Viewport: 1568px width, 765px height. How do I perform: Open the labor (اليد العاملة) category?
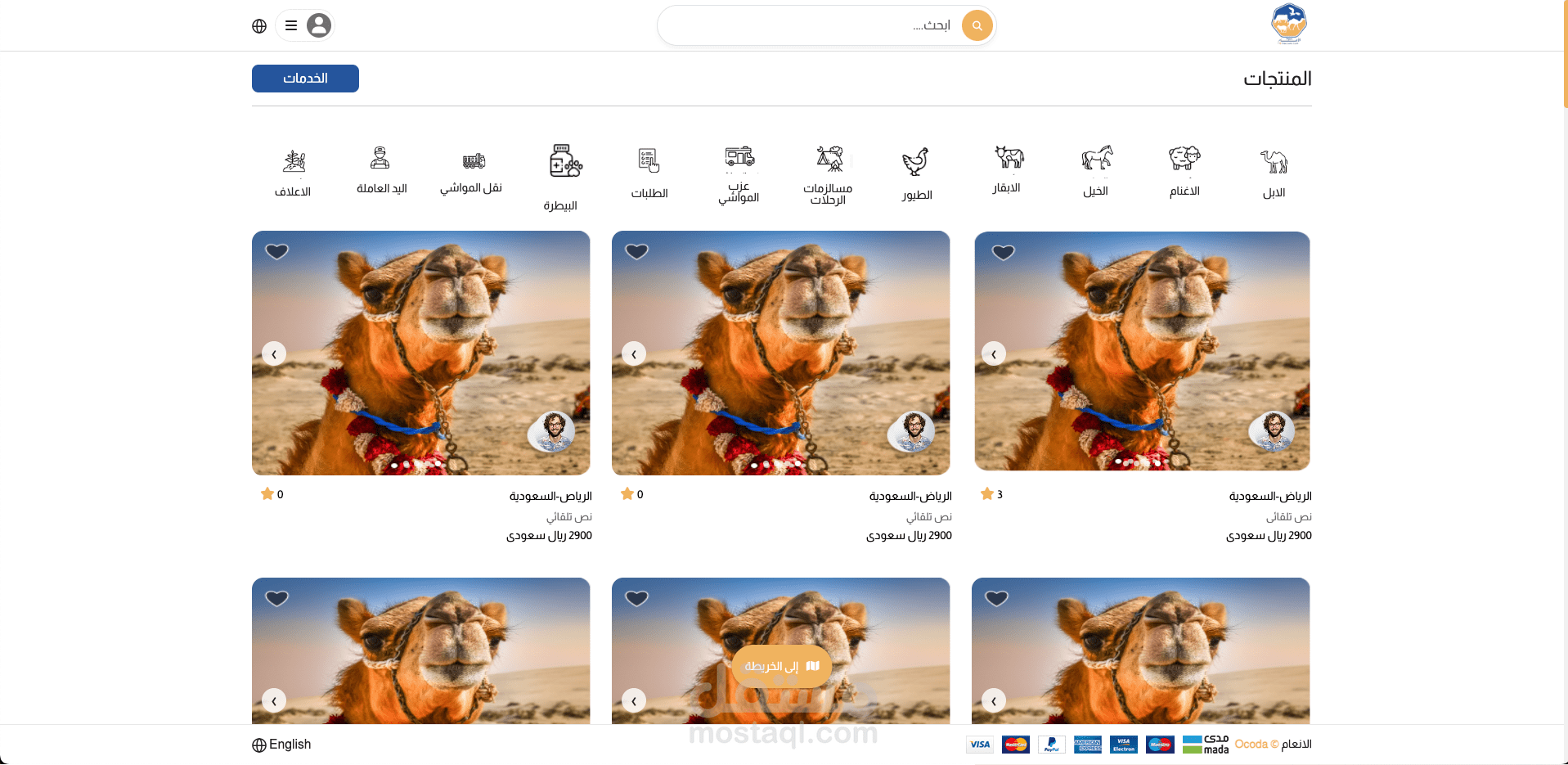tap(381, 169)
